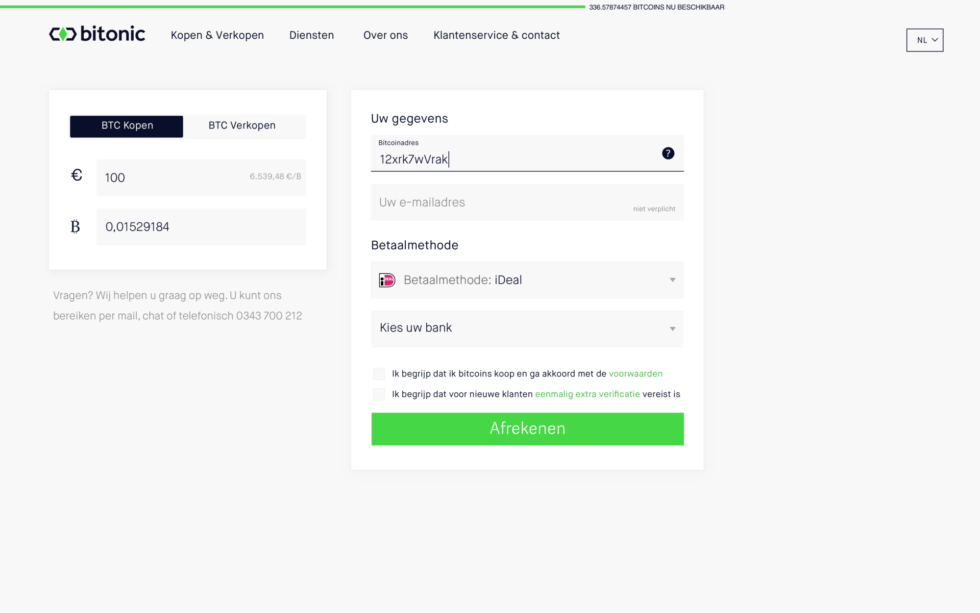Click the green Afrekenen button
The width and height of the screenshot is (980, 613).
pos(527,429)
